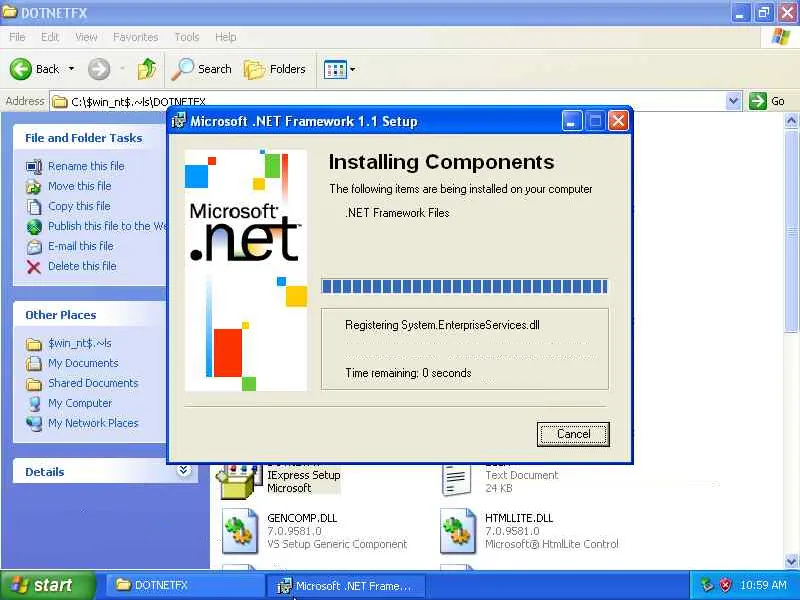Select the Text Document file icon
Image resolution: width=800 pixels, height=600 pixels.
(455, 480)
